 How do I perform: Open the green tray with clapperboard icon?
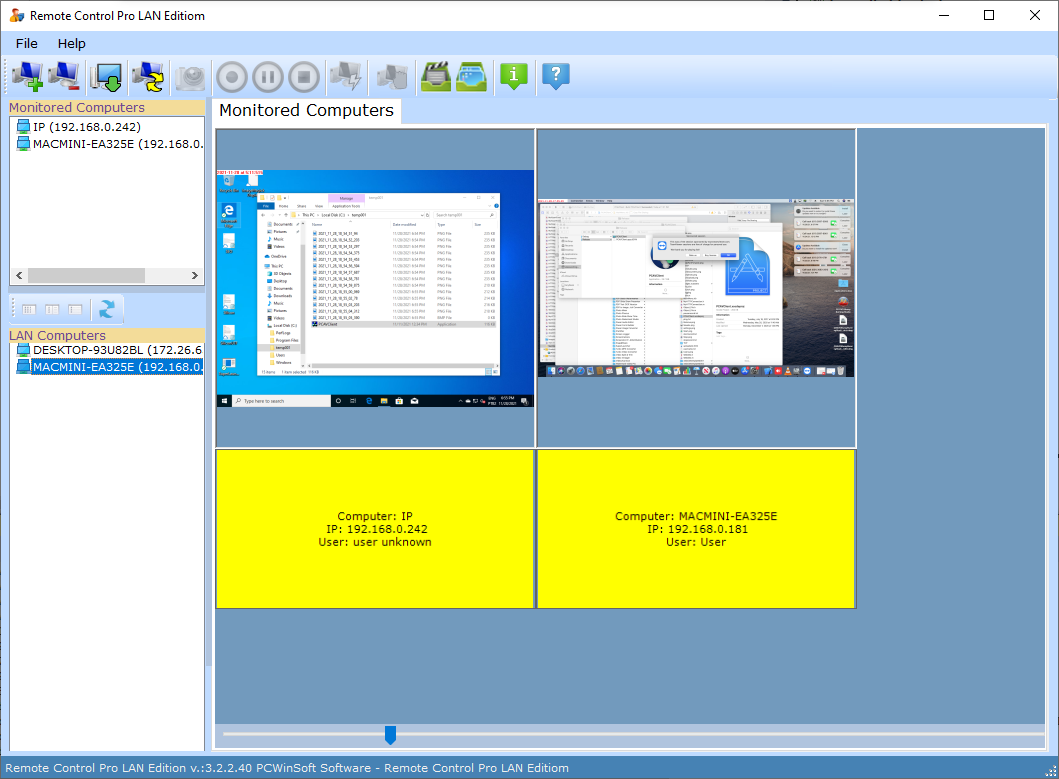click(x=436, y=76)
